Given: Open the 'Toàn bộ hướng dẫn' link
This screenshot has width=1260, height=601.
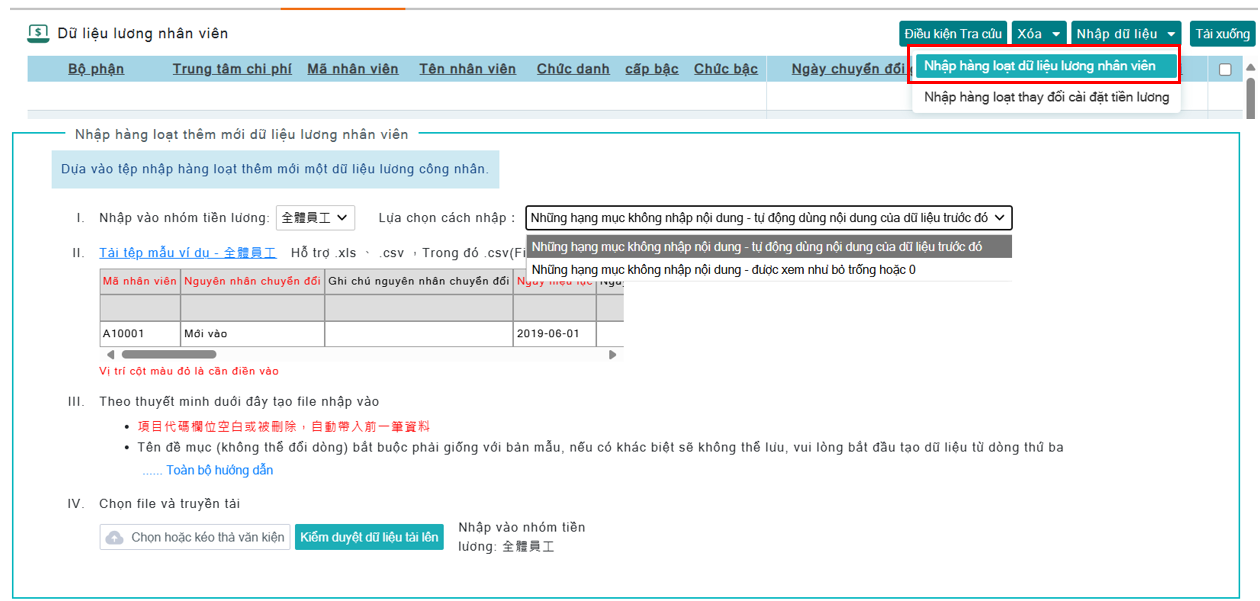Looking at the screenshot, I should [219, 470].
